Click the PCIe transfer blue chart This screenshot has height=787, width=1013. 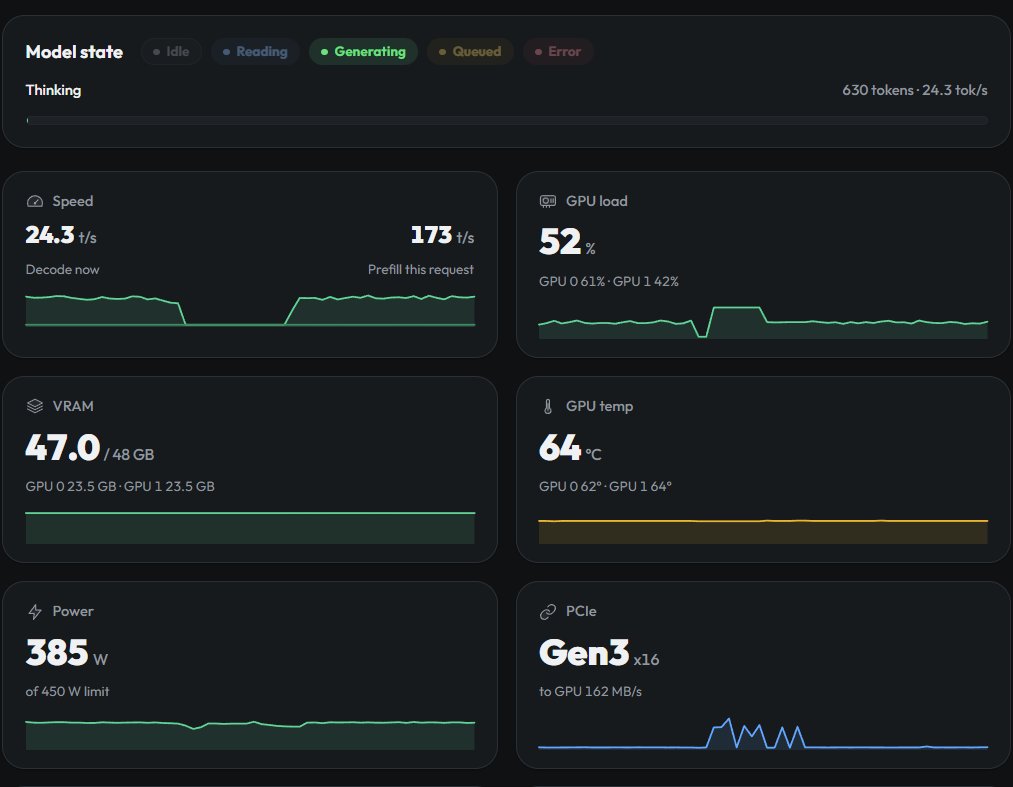click(x=763, y=733)
